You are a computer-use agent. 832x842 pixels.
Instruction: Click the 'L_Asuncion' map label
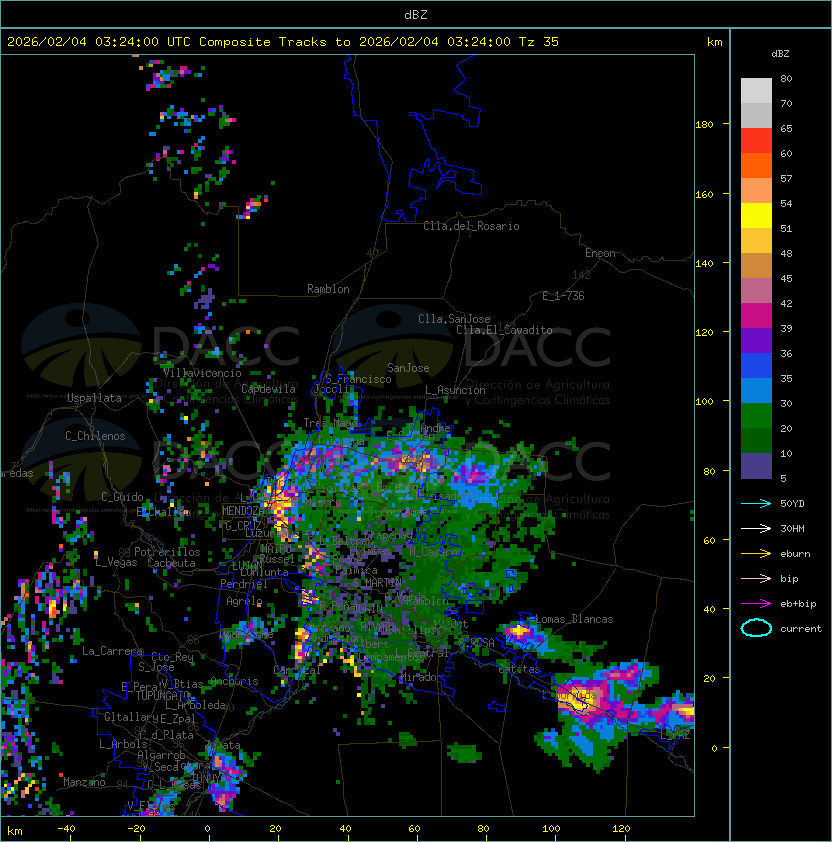[455, 390]
